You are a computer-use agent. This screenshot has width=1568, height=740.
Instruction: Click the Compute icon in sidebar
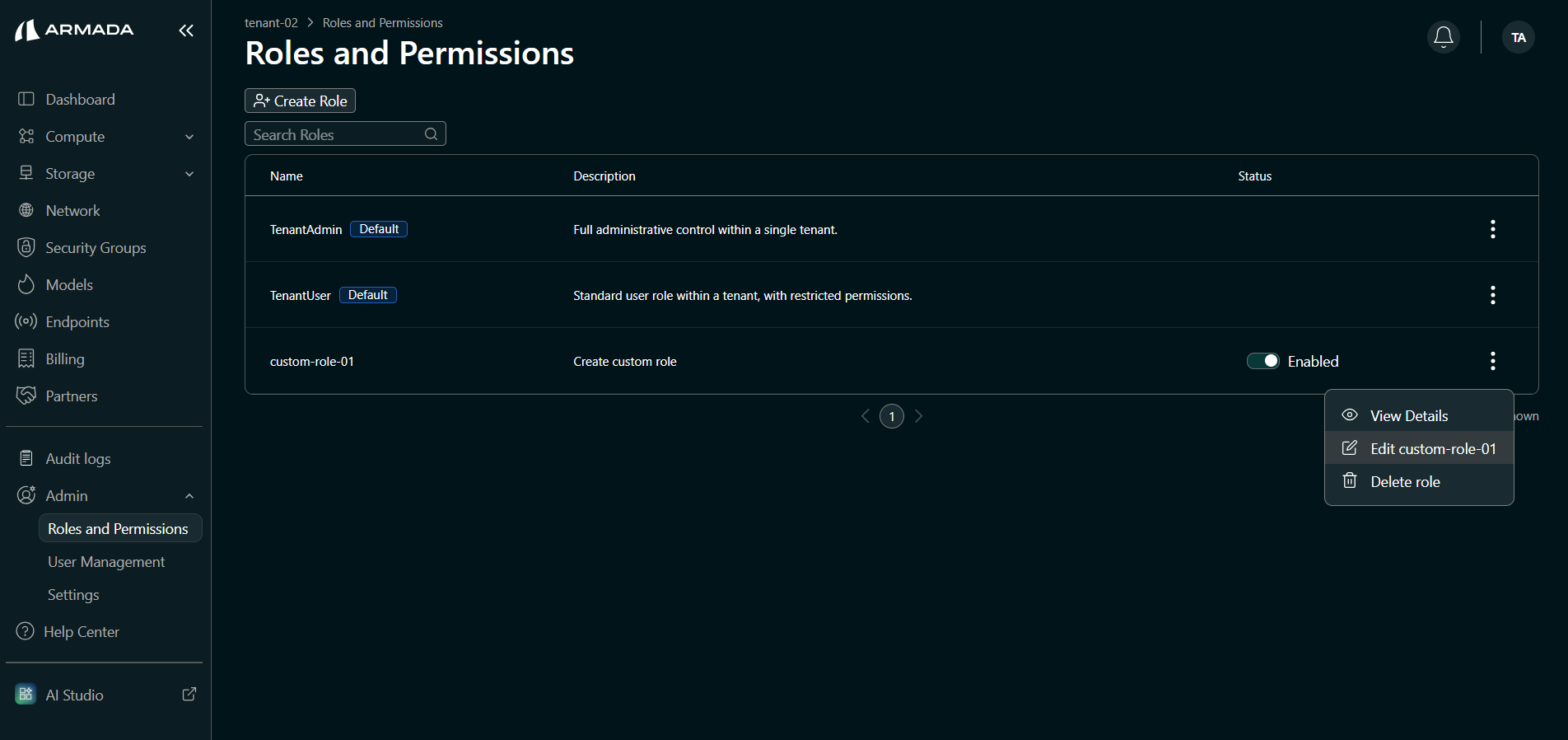pos(26,136)
